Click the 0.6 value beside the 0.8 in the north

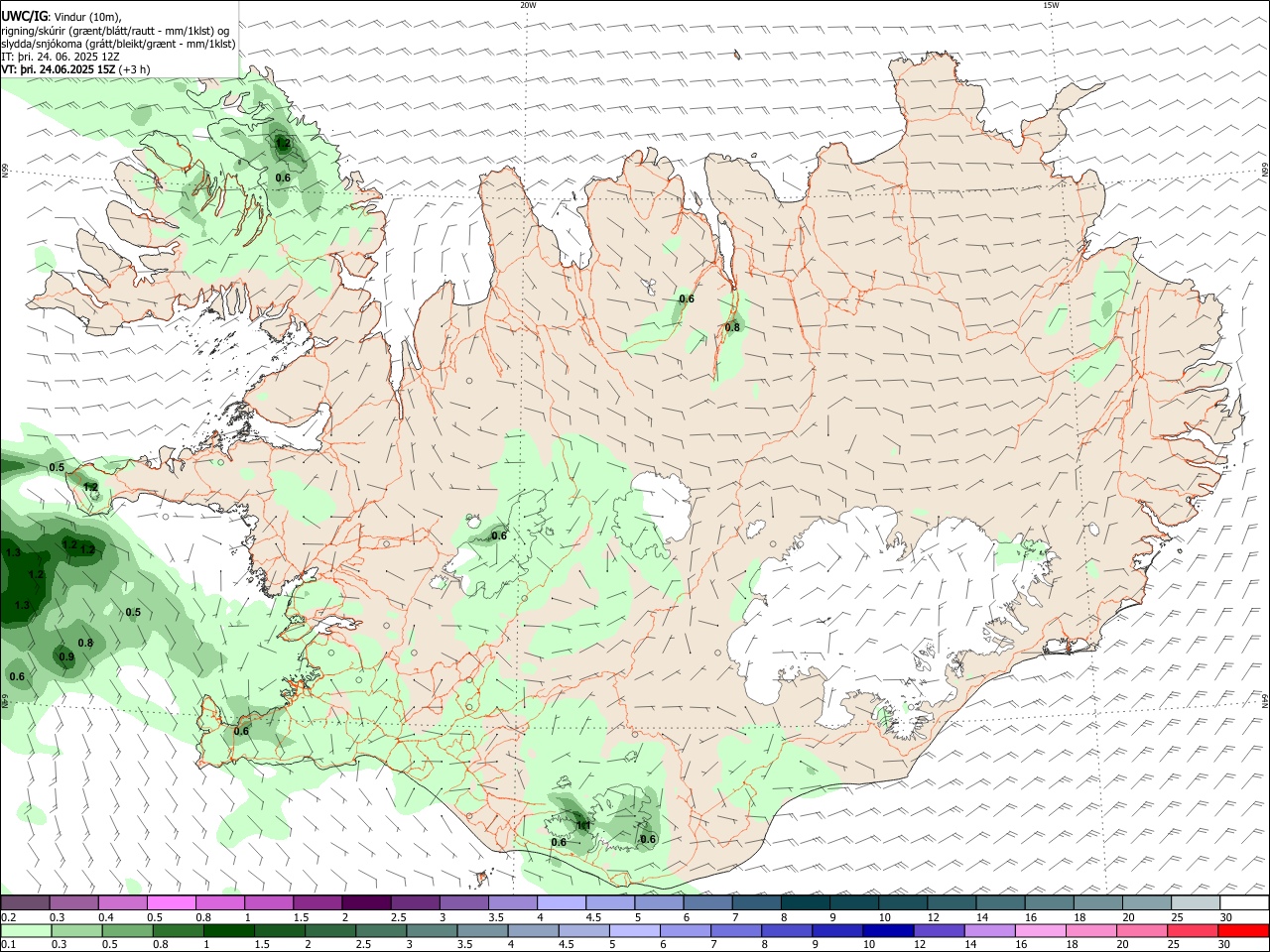[687, 298]
